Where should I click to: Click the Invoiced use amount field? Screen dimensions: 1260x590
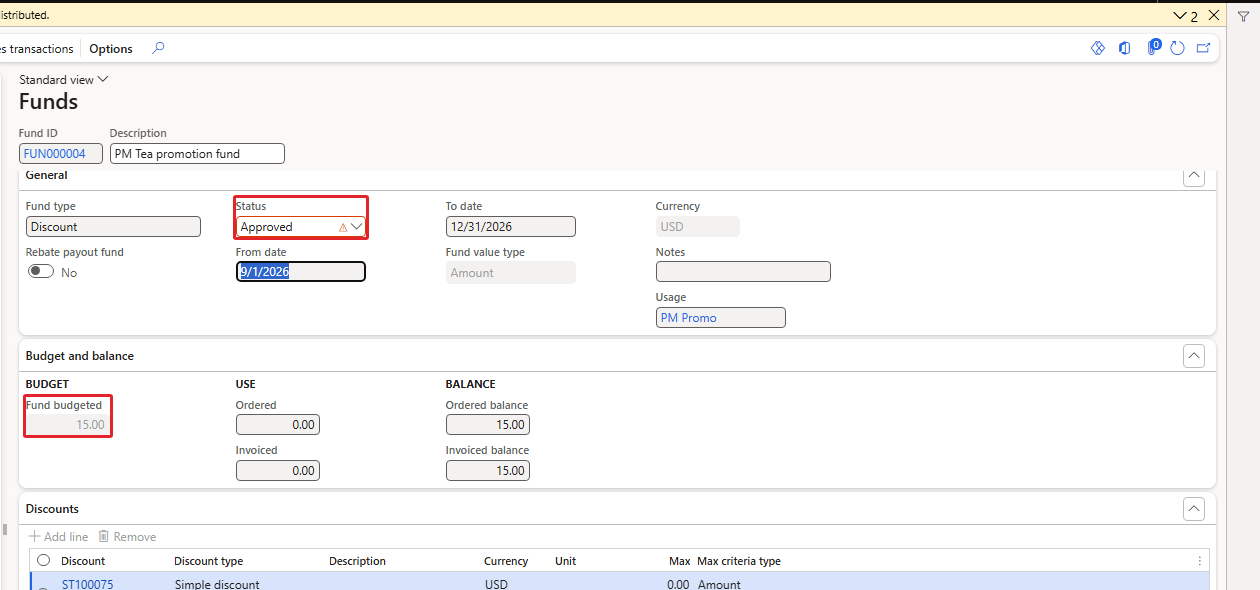coord(278,470)
